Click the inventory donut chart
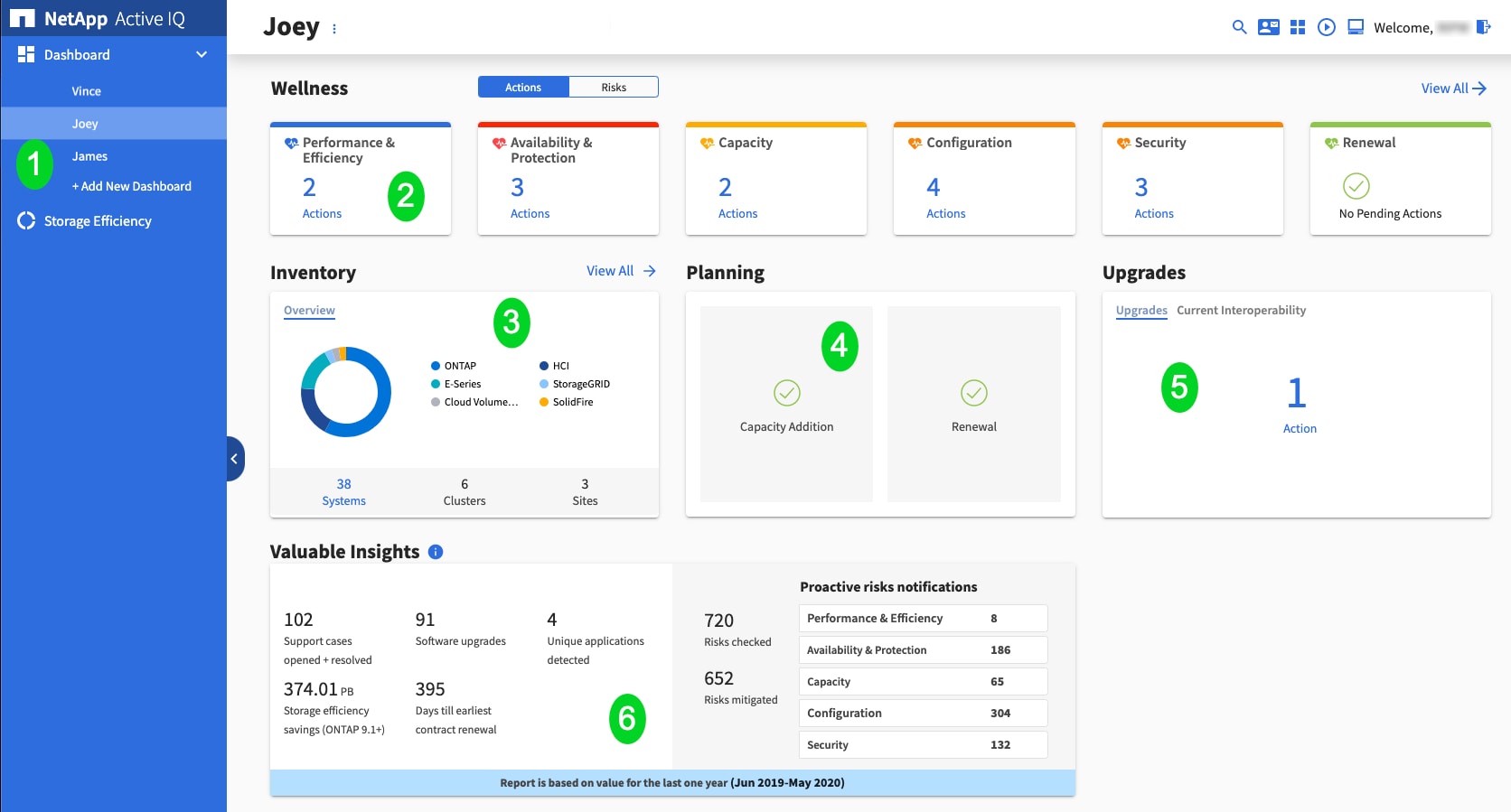The height and width of the screenshot is (812, 1511). pyautogui.click(x=346, y=392)
